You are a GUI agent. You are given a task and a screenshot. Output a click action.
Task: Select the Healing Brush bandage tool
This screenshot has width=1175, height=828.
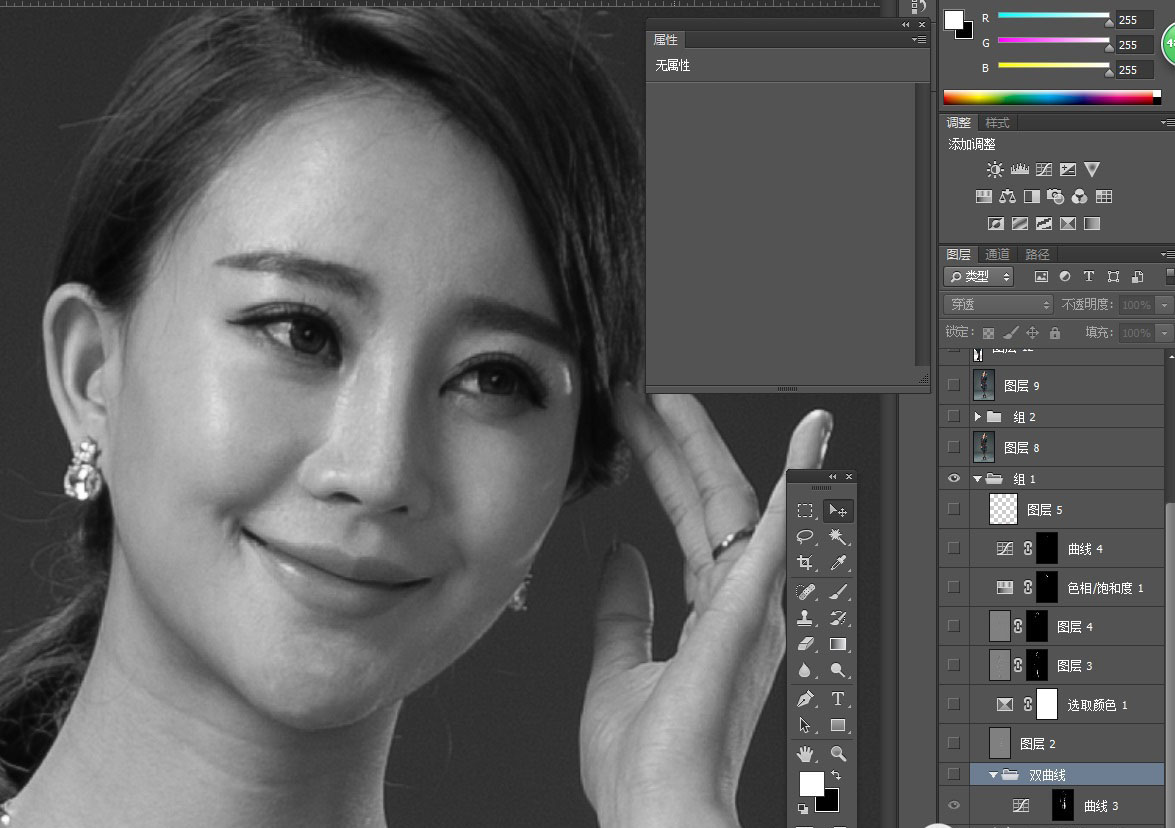[805, 593]
